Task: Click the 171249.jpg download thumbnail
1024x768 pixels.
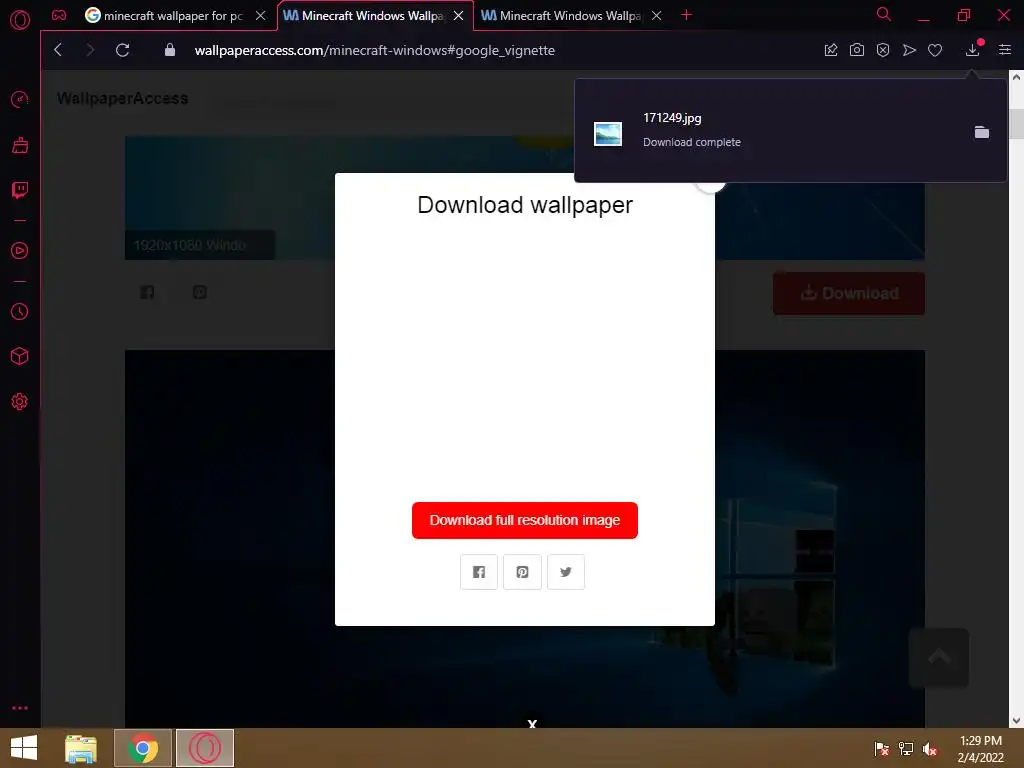Action: 607,134
